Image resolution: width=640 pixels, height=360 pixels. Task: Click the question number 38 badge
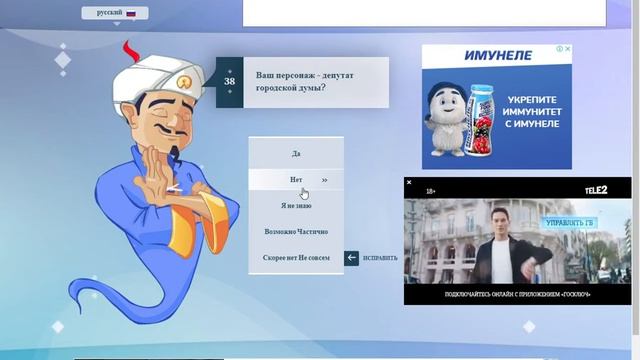pos(229,82)
